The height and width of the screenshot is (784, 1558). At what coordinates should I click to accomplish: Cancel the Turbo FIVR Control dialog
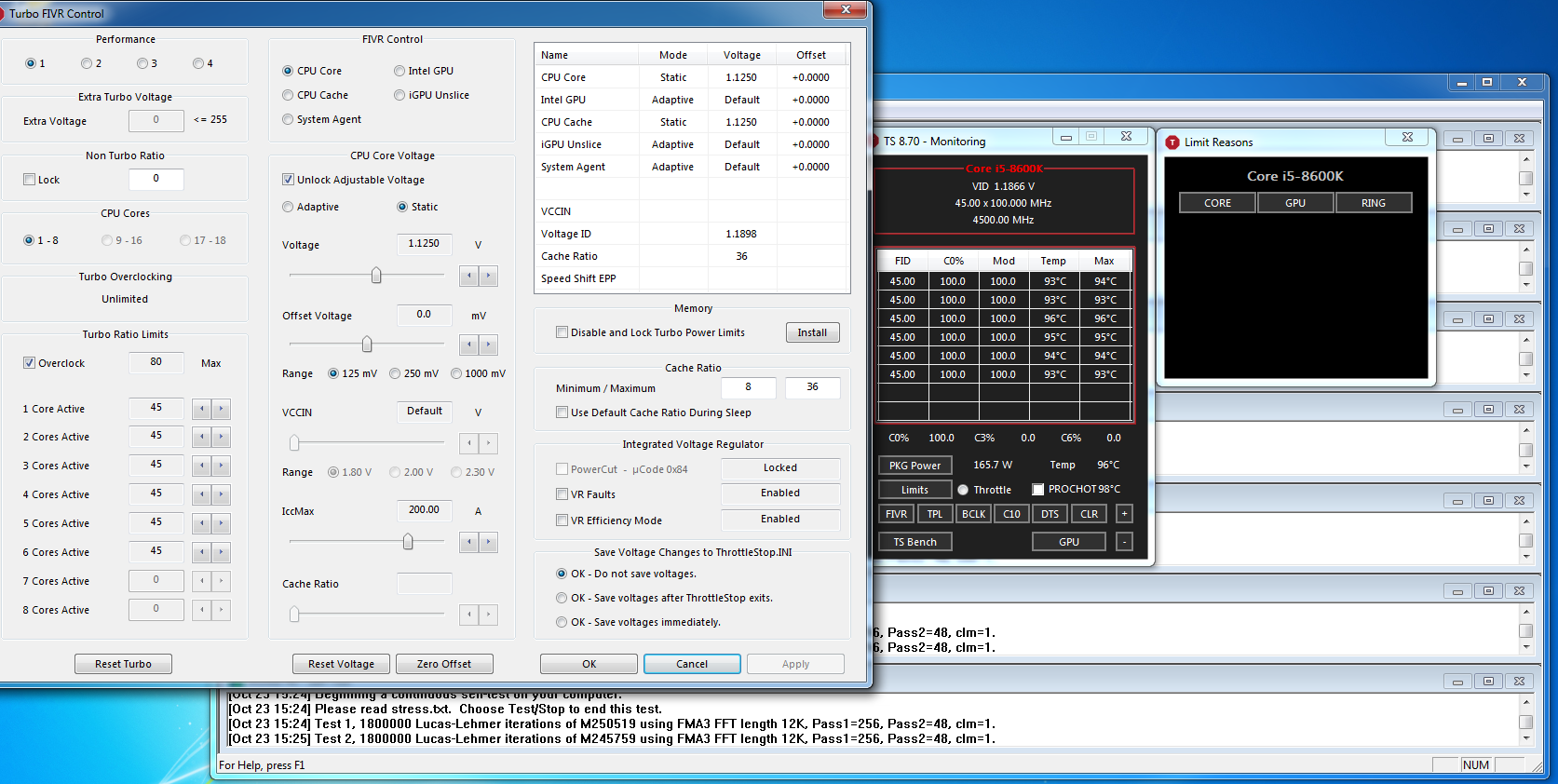coord(692,664)
